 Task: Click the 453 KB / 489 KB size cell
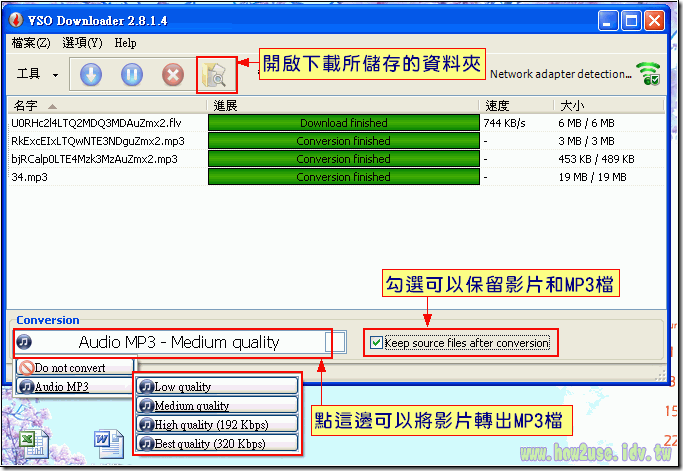(596, 159)
